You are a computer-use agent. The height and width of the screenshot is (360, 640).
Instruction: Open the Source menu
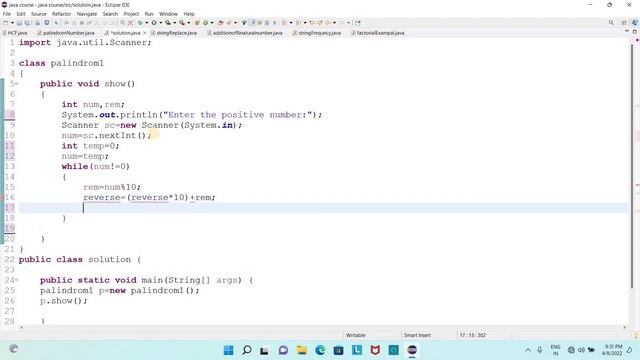39,14
